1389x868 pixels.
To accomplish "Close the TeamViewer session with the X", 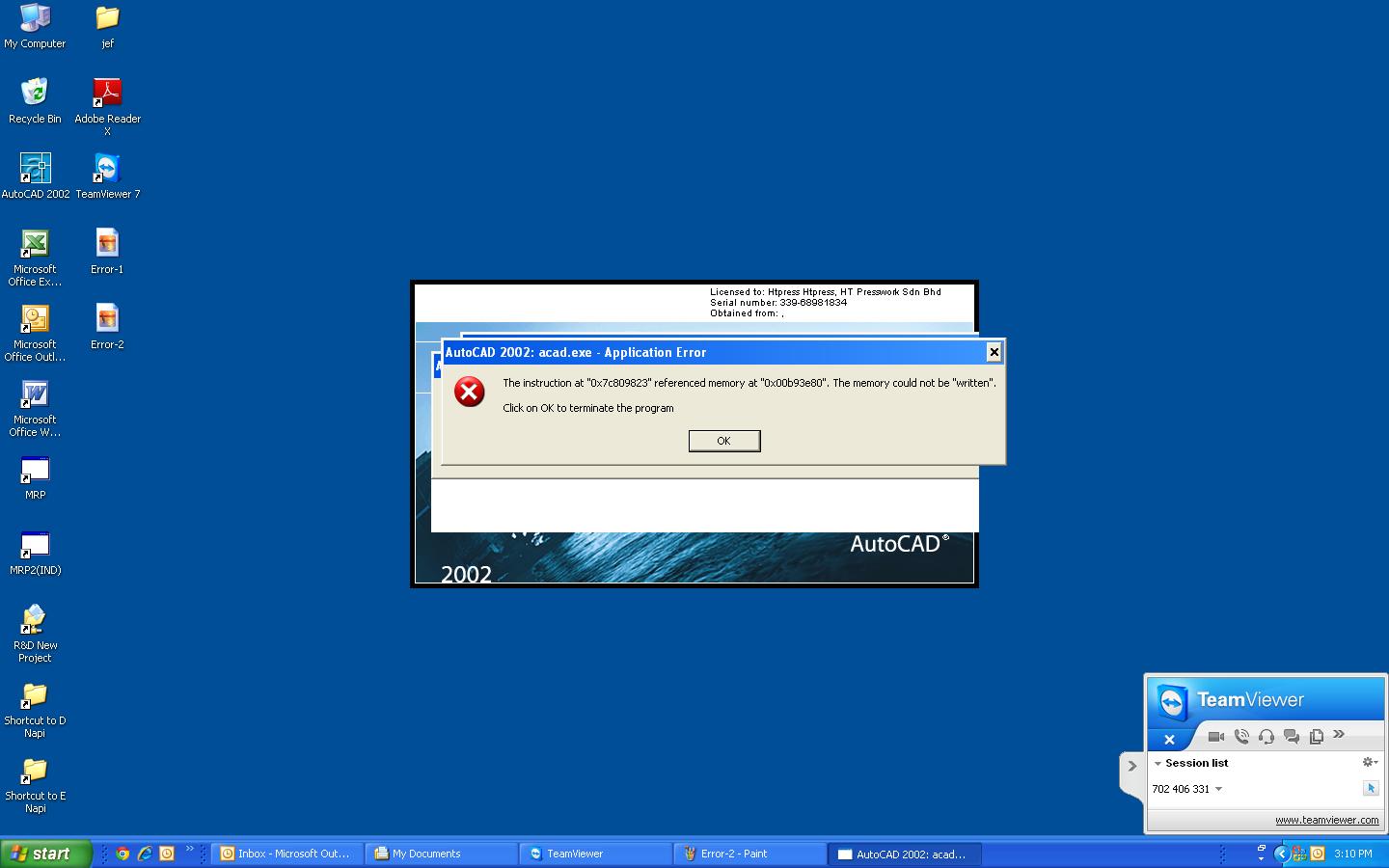I will tap(1169, 740).
